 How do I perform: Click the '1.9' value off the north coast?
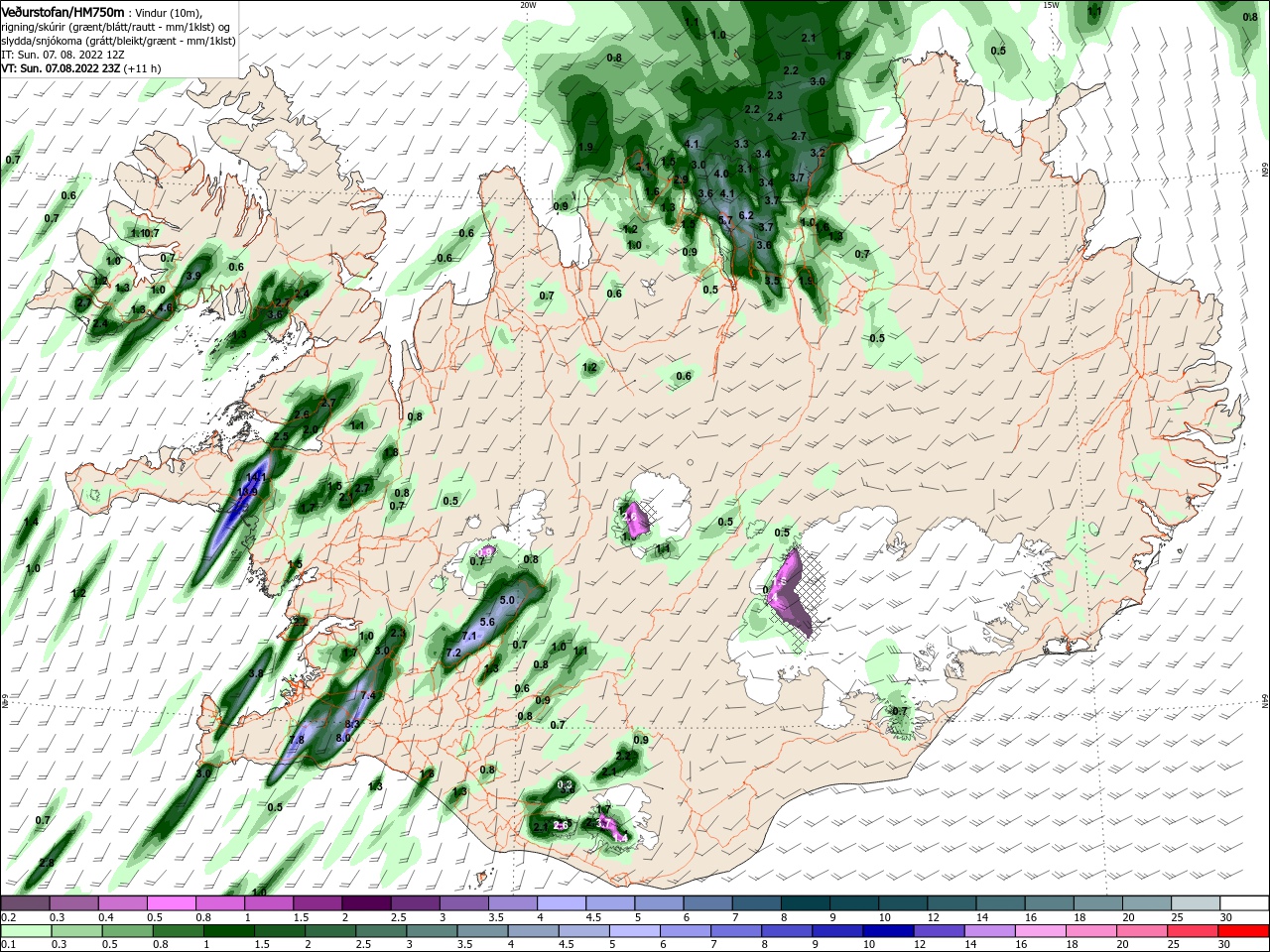coord(585,147)
